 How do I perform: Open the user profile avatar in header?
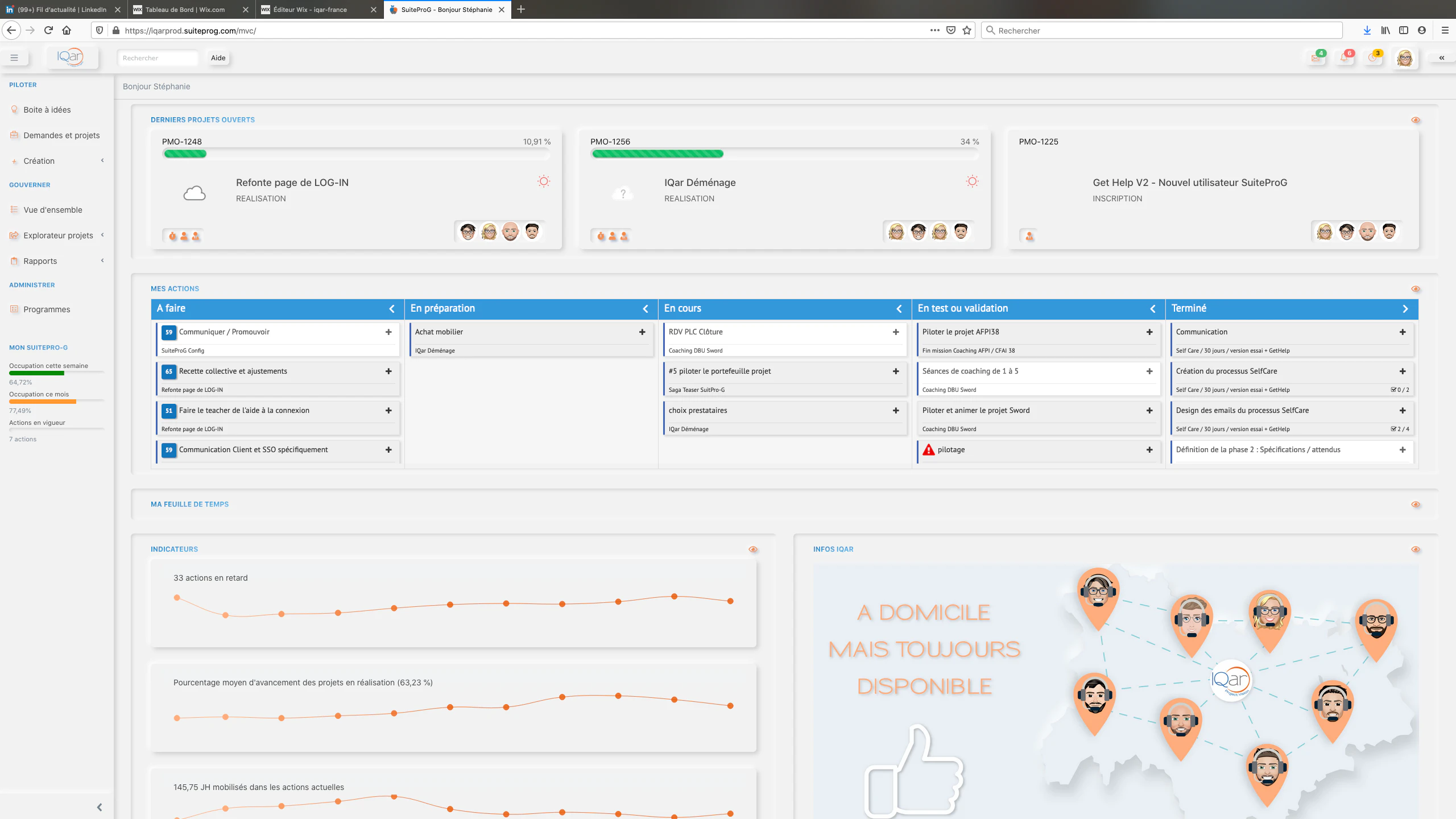click(x=1405, y=58)
